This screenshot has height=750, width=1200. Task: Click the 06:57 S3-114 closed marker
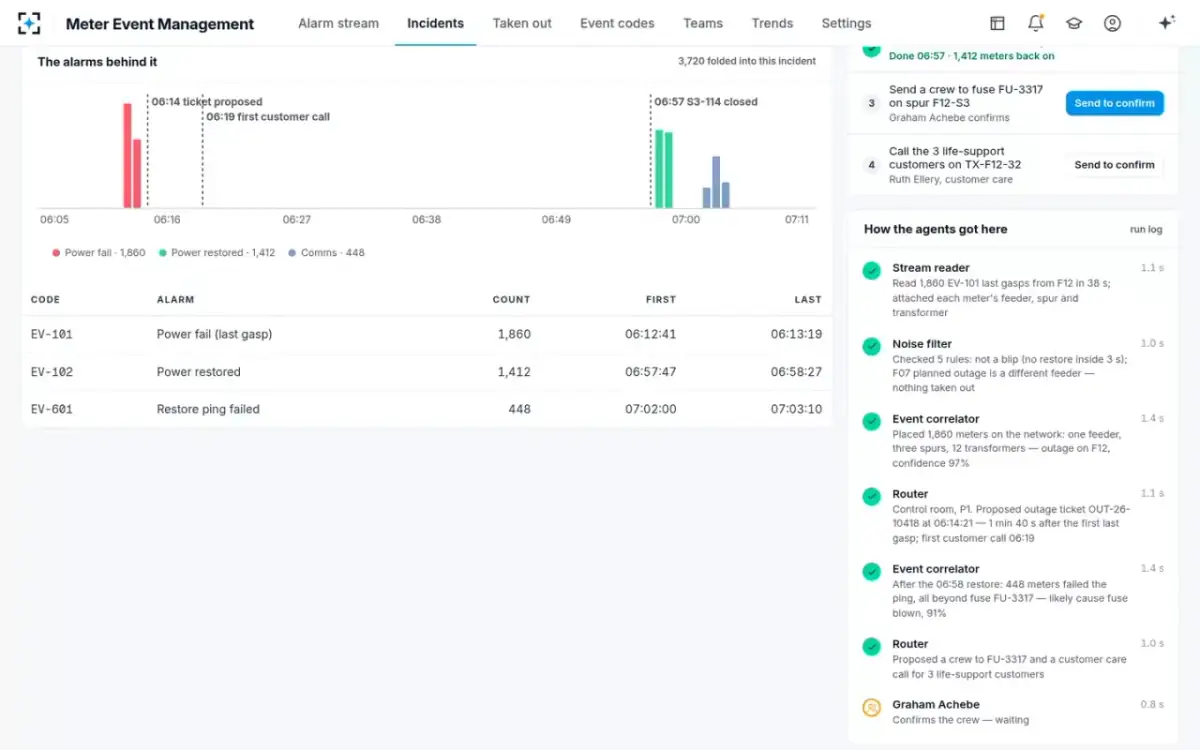[706, 102]
